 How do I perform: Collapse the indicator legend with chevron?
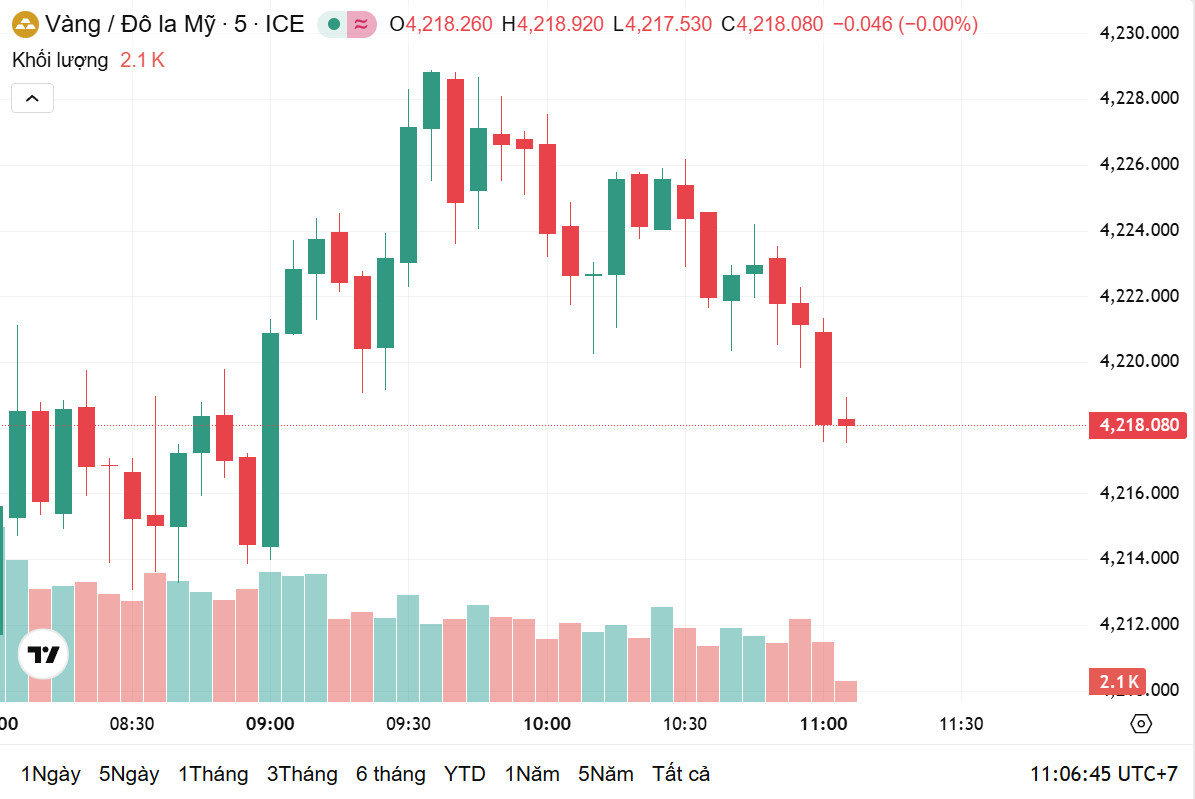(x=32, y=98)
